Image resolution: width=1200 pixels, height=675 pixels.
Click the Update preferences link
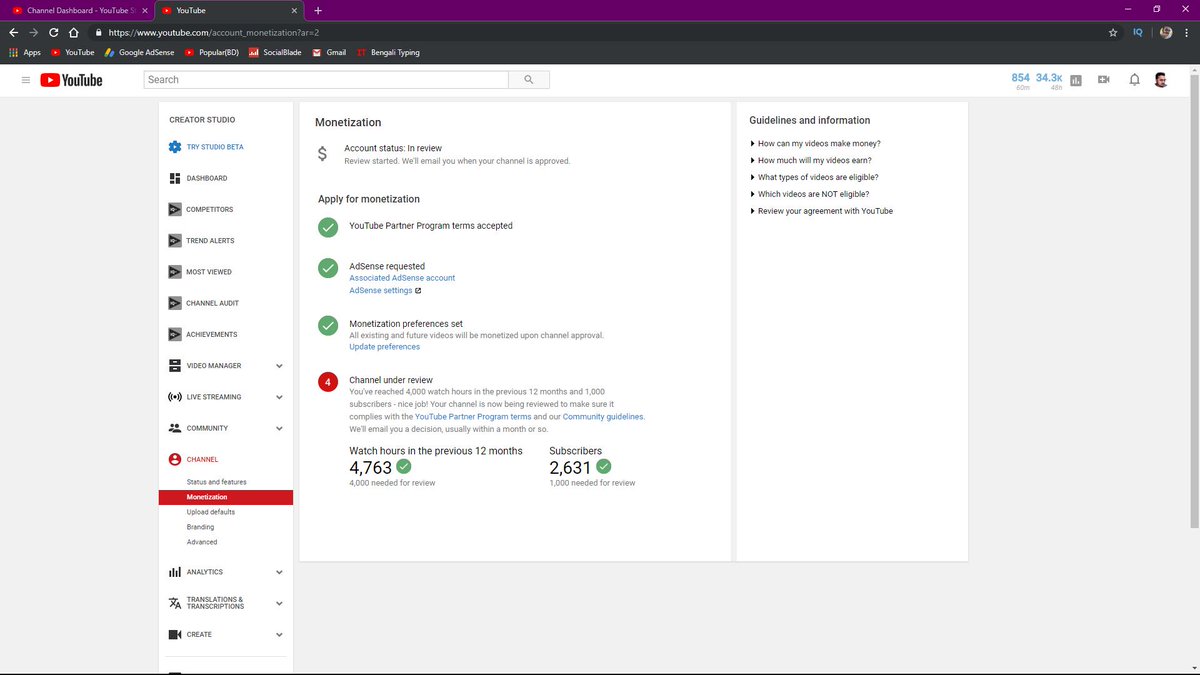click(x=385, y=347)
